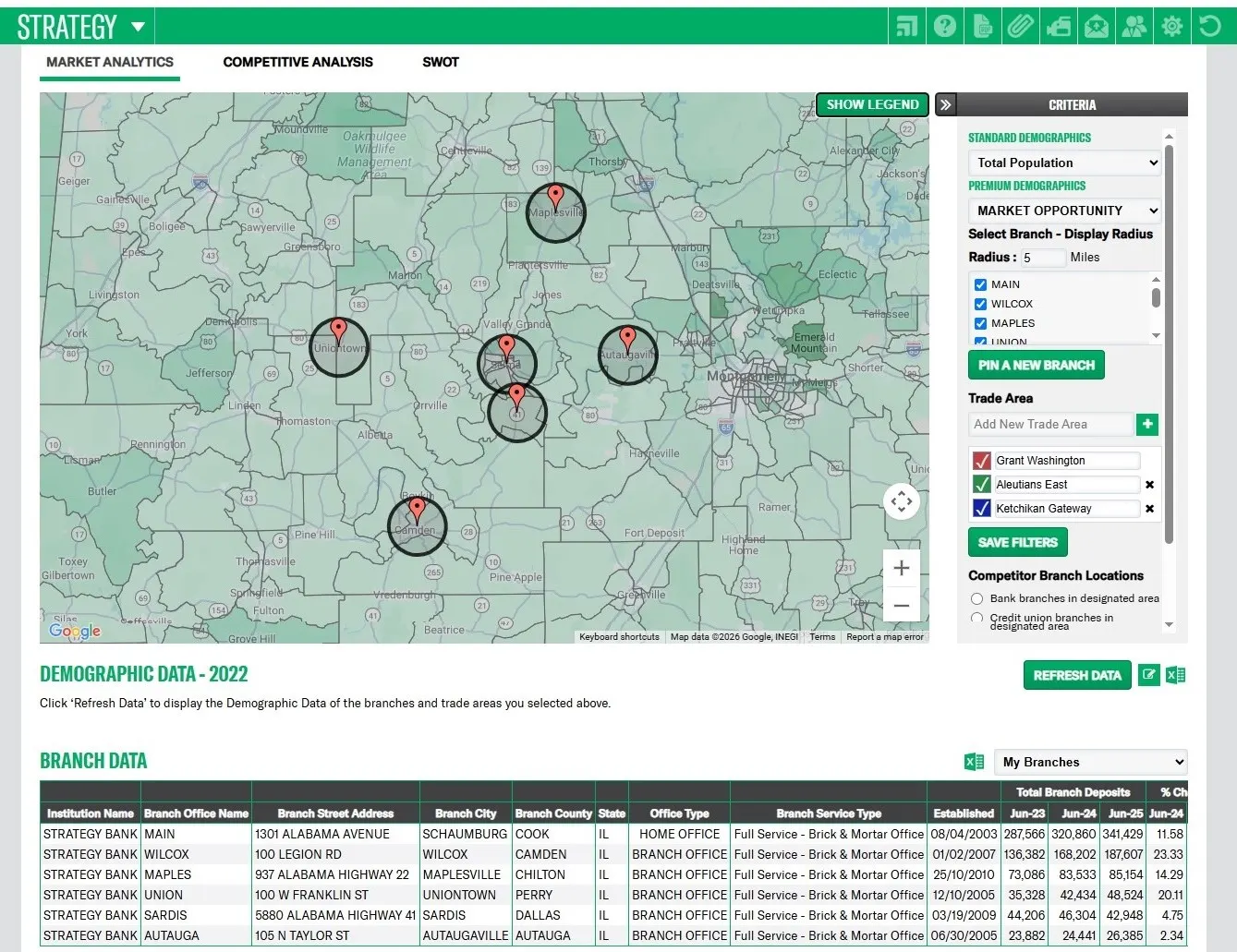Uncheck the WILCOX branch checkbox
The width and height of the screenshot is (1237, 952).
tap(981, 304)
